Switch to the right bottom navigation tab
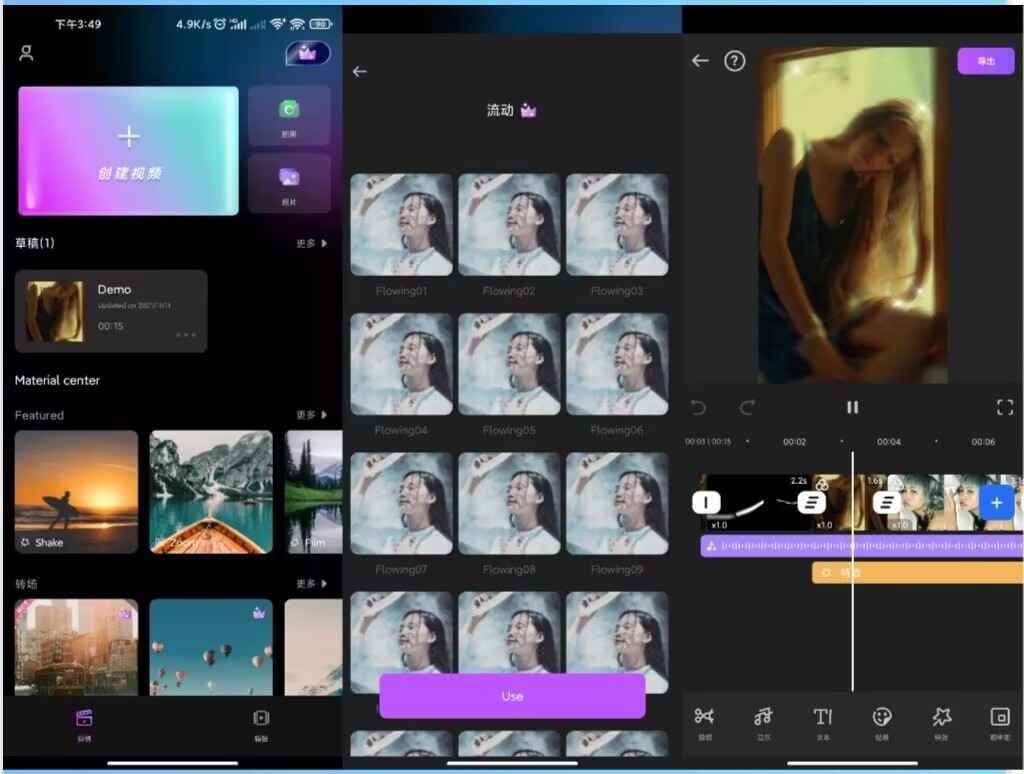Image resolution: width=1024 pixels, height=774 pixels. click(261, 720)
